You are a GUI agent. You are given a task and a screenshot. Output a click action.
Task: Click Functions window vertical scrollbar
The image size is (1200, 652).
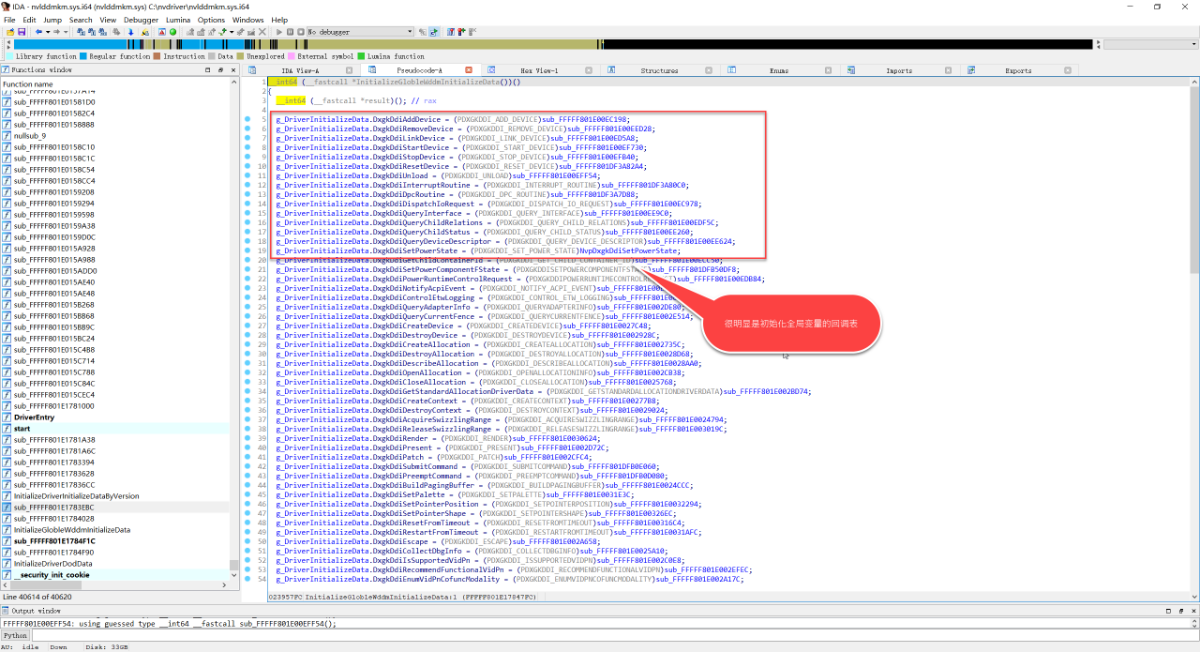(x=235, y=330)
